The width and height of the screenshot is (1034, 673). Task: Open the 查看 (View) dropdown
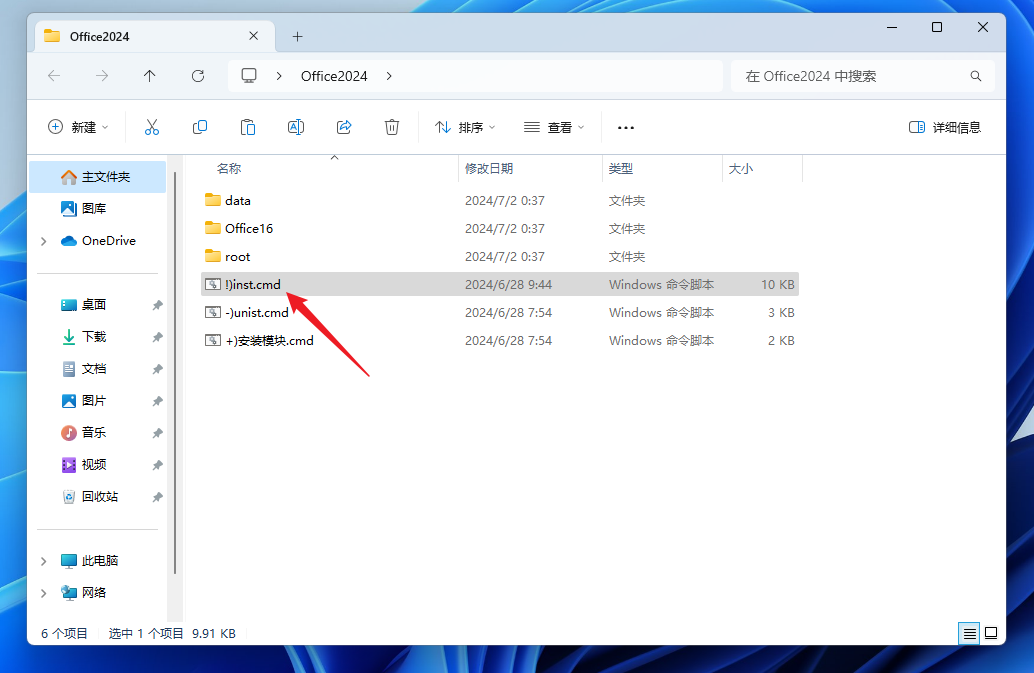(x=554, y=127)
